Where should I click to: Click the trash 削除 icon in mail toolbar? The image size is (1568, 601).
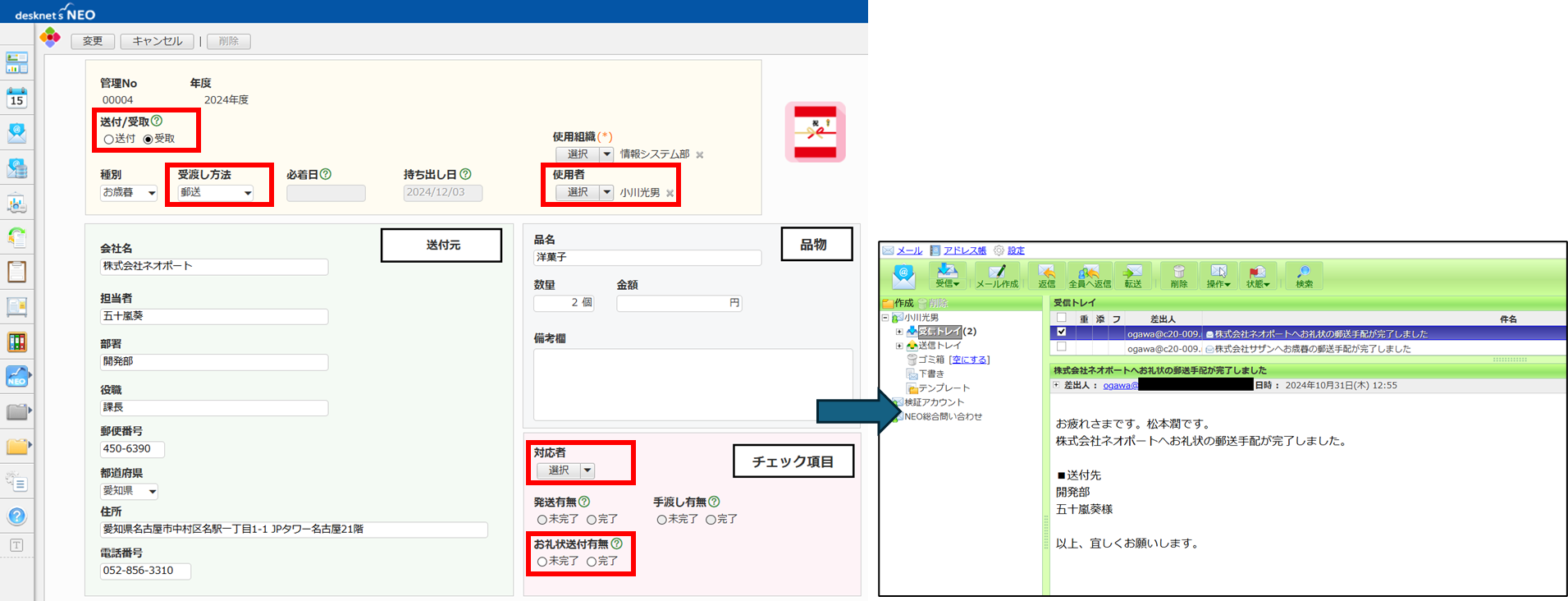[1178, 276]
